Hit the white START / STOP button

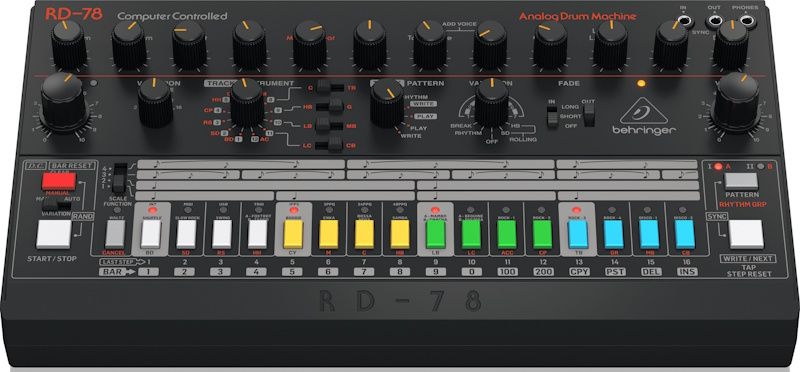54,234
